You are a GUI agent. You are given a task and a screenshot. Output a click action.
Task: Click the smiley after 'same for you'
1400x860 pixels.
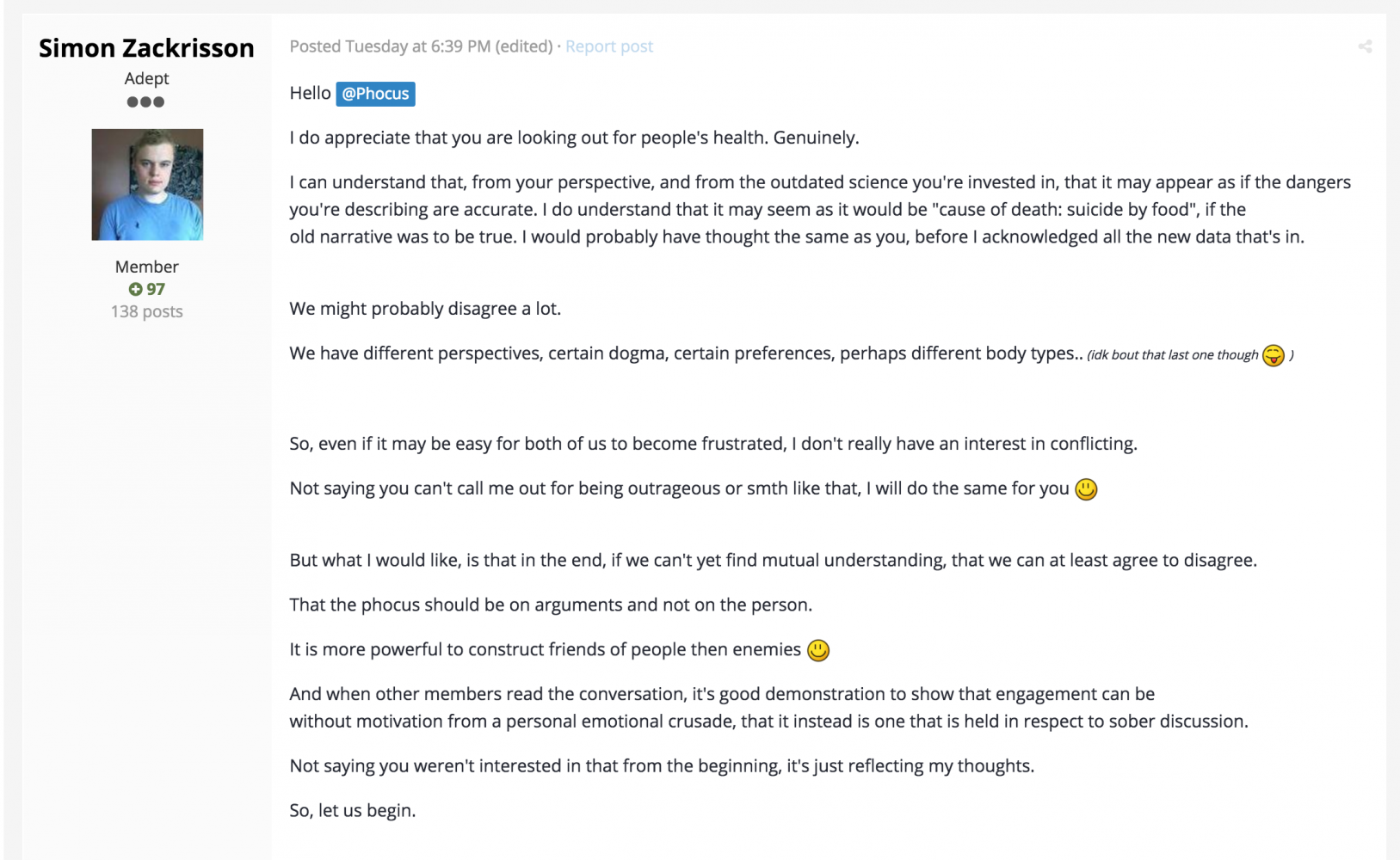tap(1086, 489)
